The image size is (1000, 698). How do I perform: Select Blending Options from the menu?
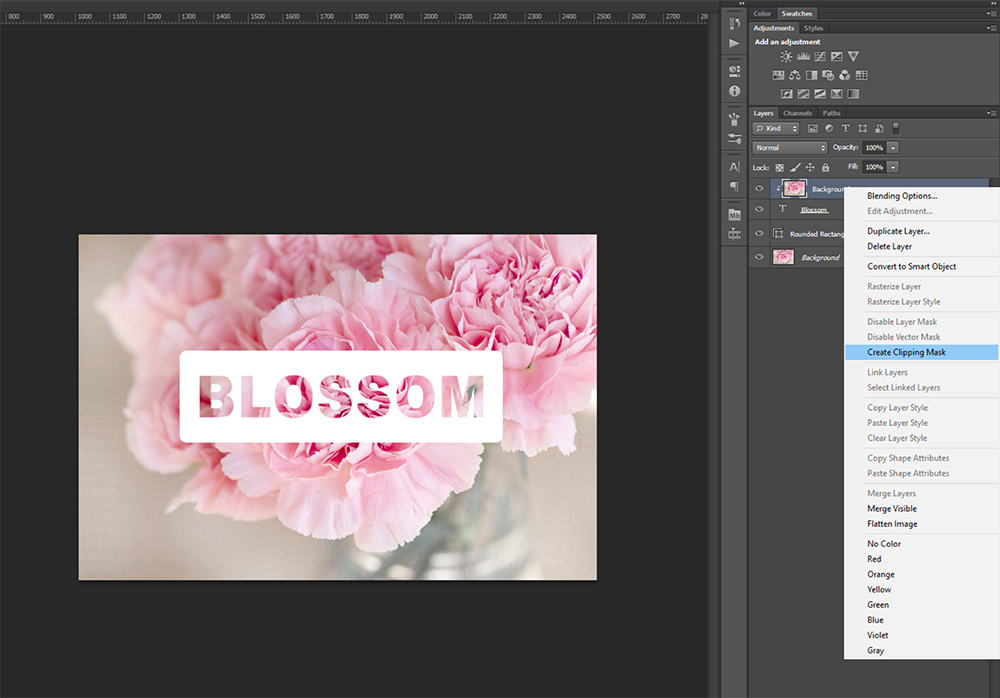click(902, 196)
